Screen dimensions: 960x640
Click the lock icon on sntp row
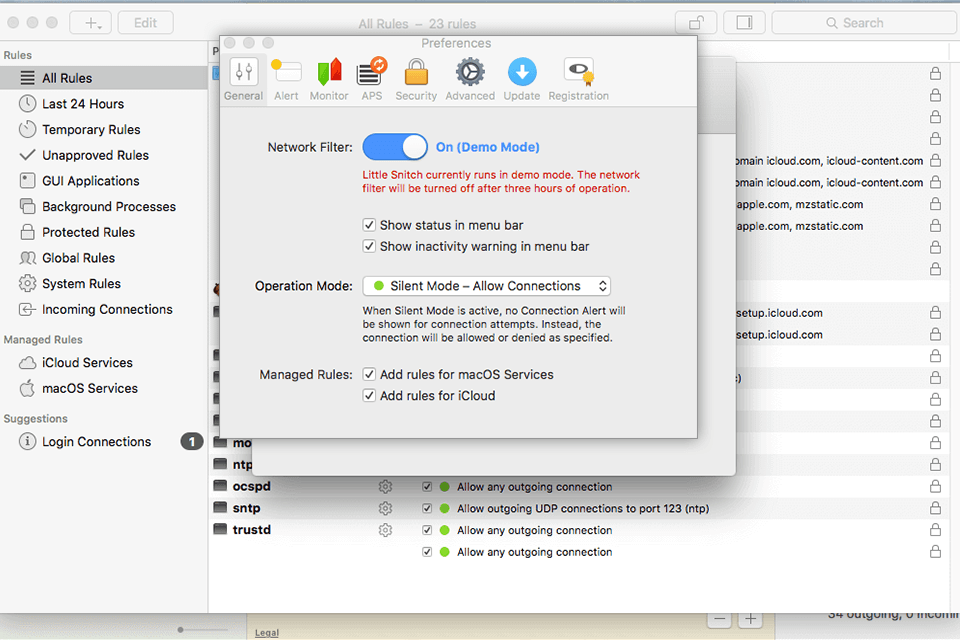coord(936,508)
